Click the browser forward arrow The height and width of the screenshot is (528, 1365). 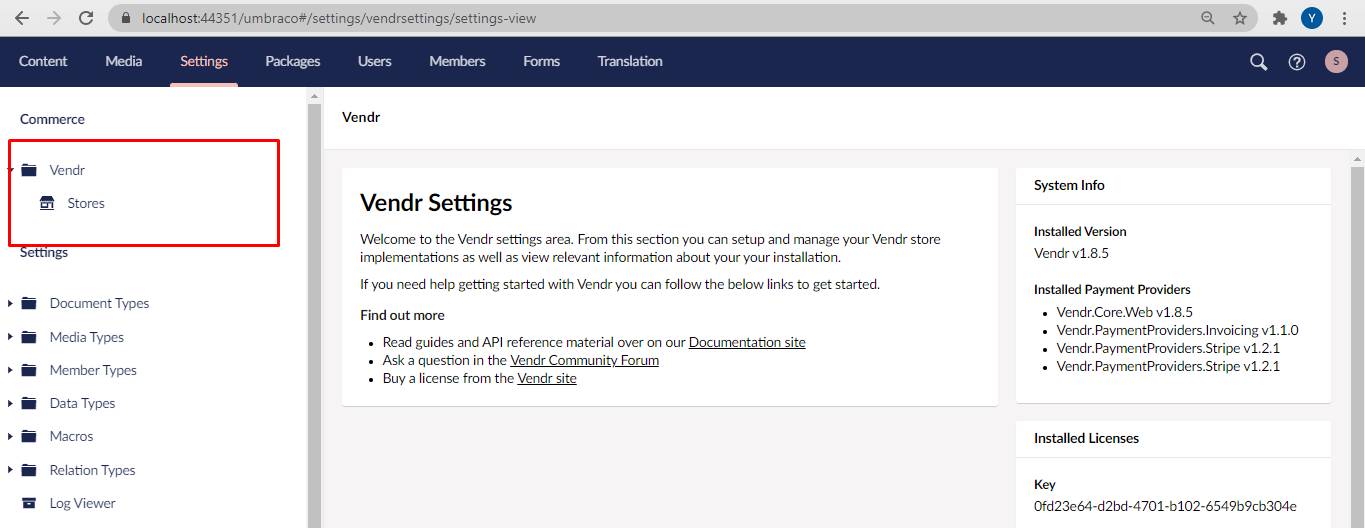click(54, 18)
